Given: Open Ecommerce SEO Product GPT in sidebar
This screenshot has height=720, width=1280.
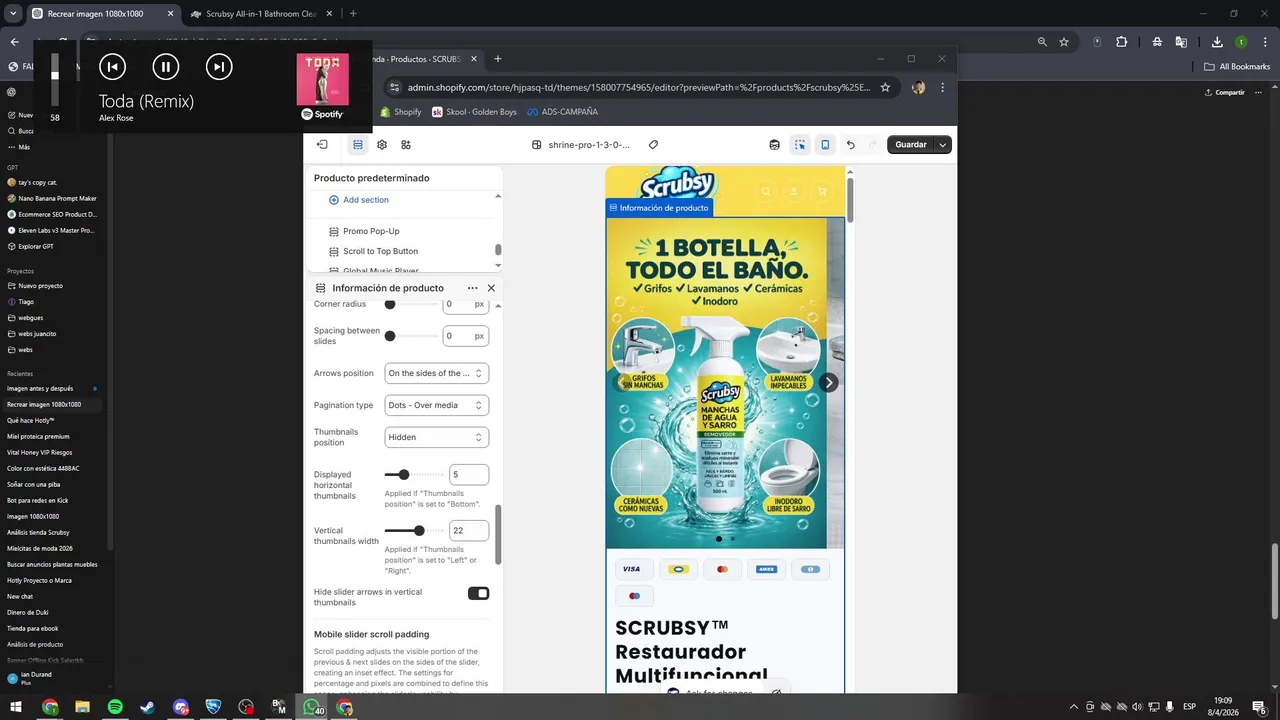Looking at the screenshot, I should [52, 214].
